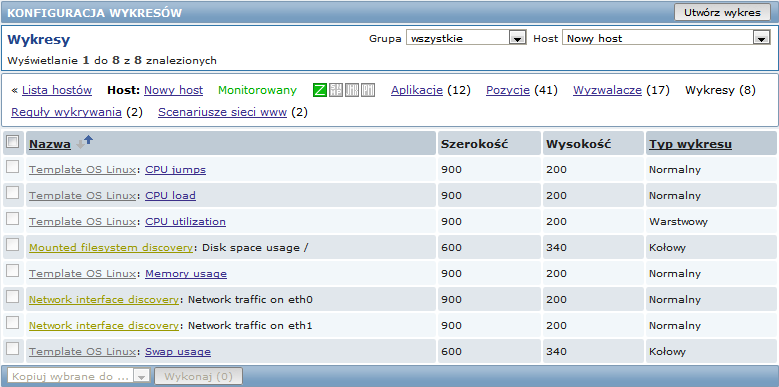Open Reguły wykrywania section

click(66, 113)
